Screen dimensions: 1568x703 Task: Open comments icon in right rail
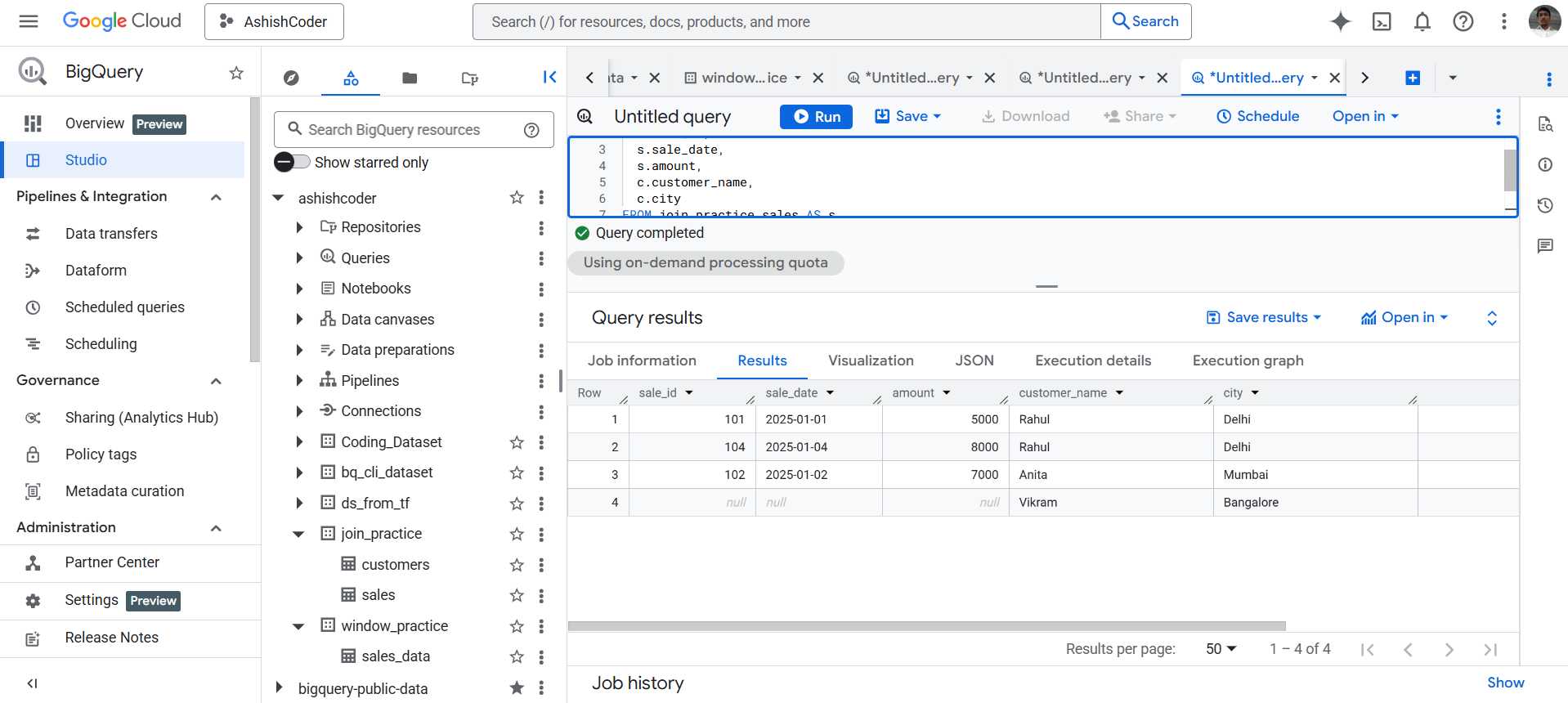(x=1544, y=245)
